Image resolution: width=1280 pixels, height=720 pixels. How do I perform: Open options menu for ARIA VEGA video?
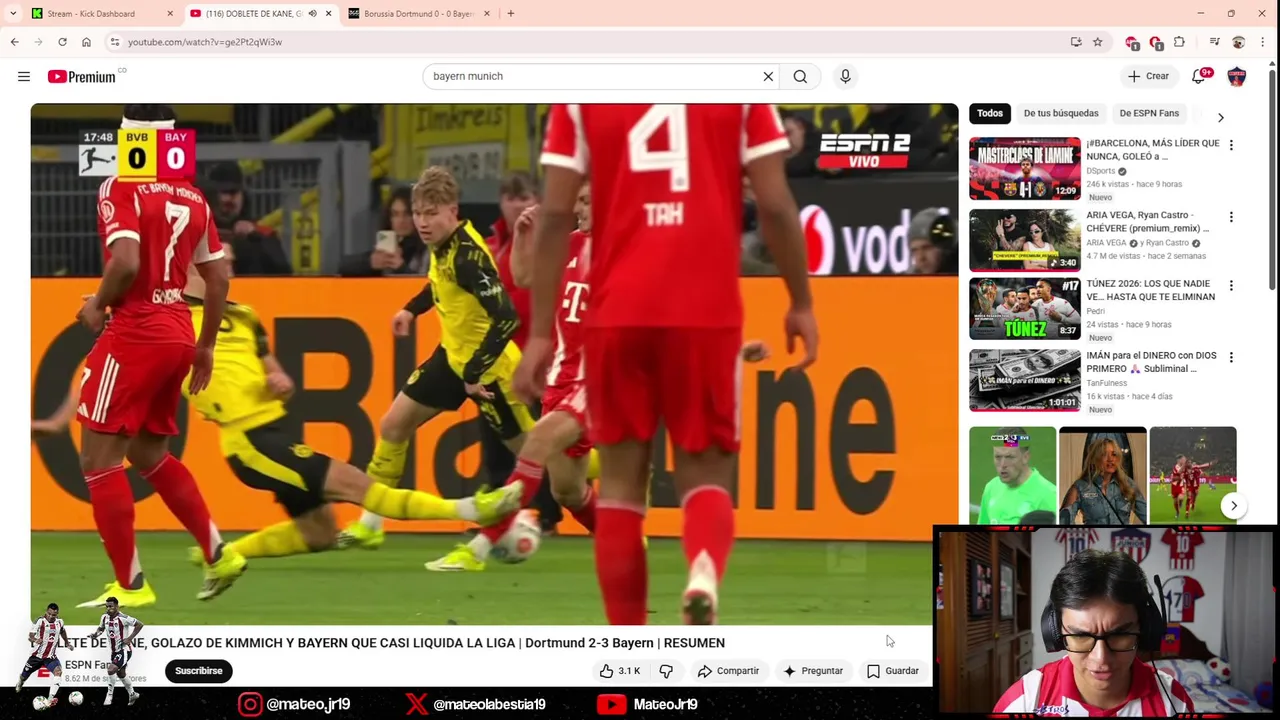tap(1231, 217)
